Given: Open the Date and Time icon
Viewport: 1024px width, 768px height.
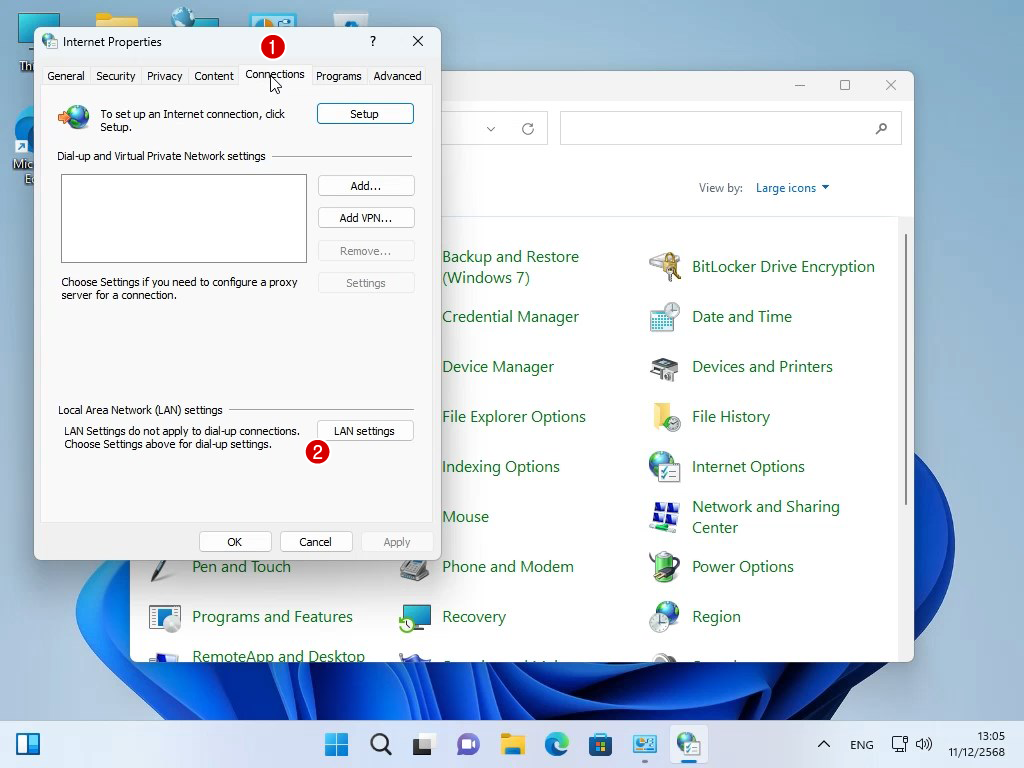Looking at the screenshot, I should pos(665,317).
